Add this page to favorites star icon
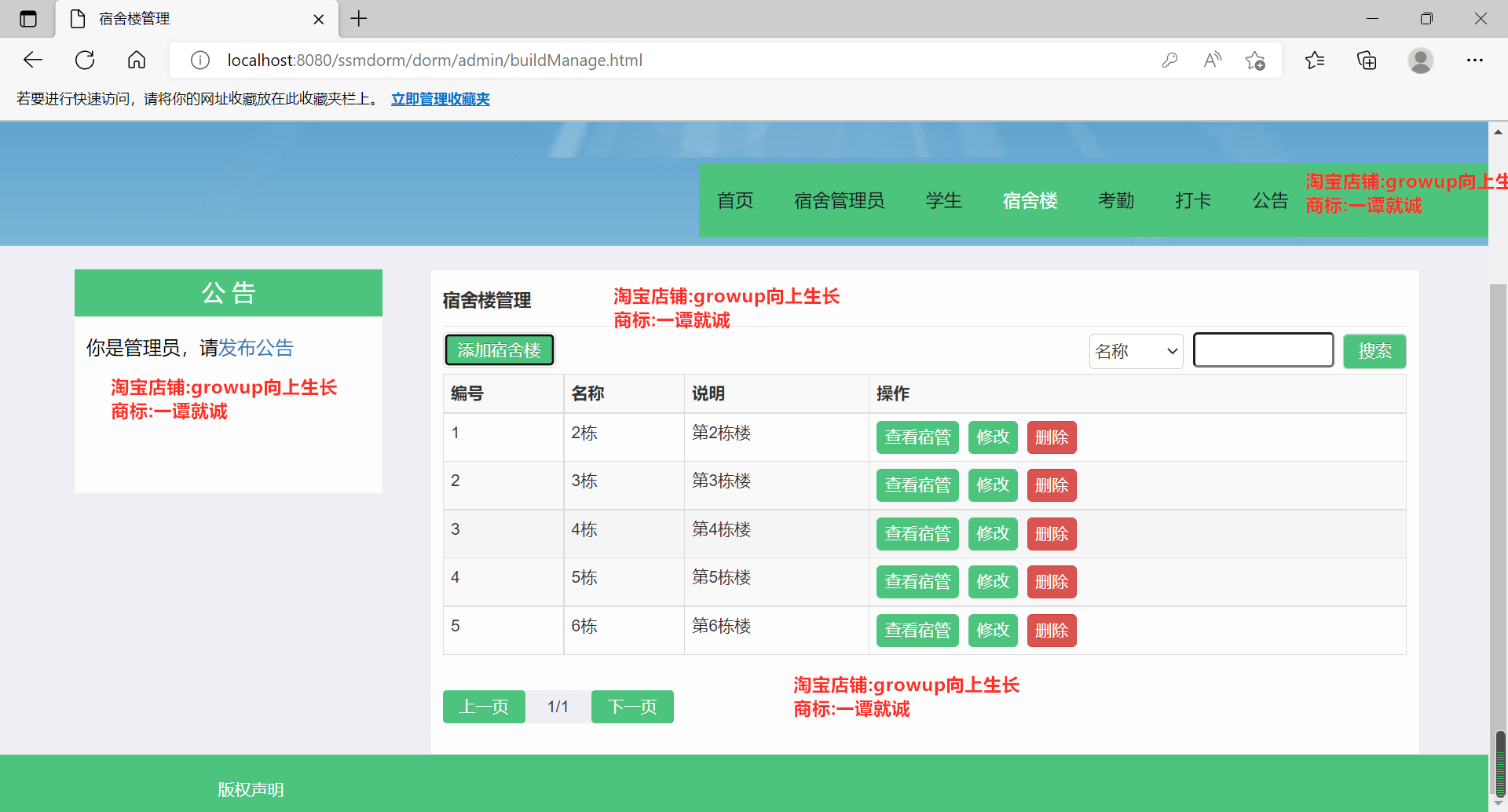The height and width of the screenshot is (812, 1508). point(1254,60)
